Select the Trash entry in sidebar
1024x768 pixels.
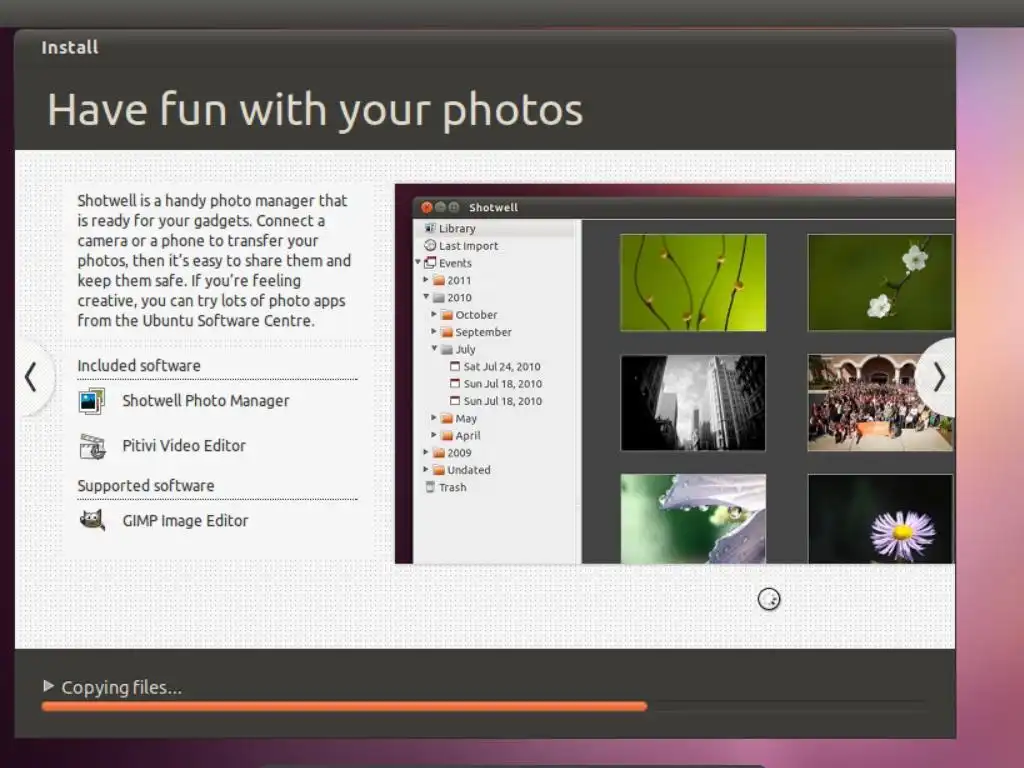453,487
